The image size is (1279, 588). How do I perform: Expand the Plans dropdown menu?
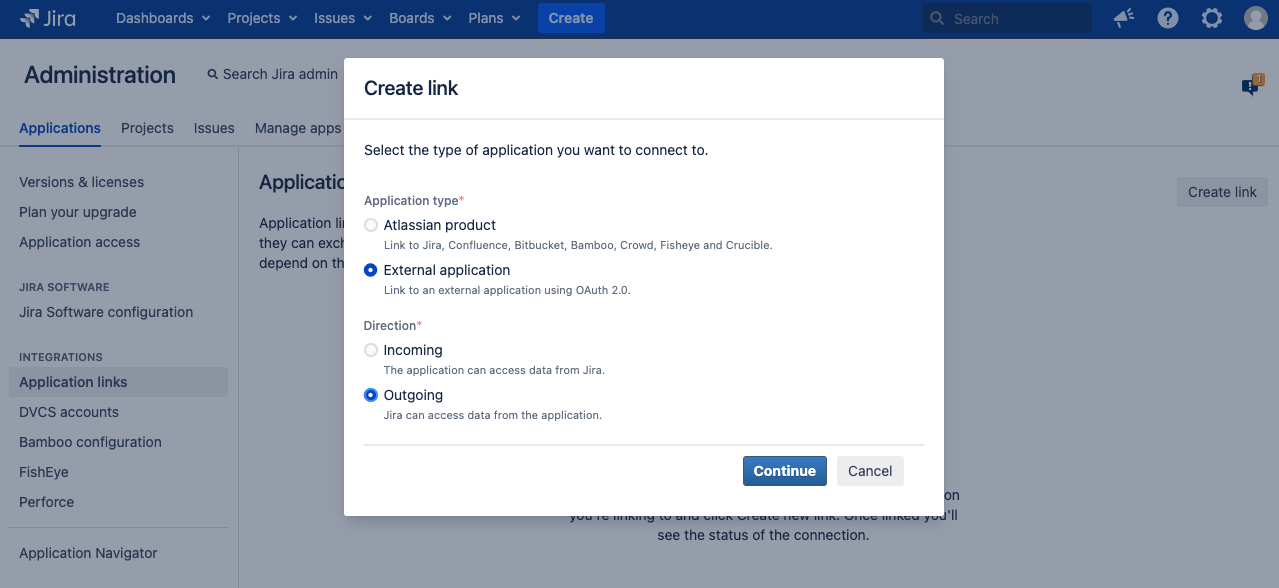pyautogui.click(x=494, y=18)
